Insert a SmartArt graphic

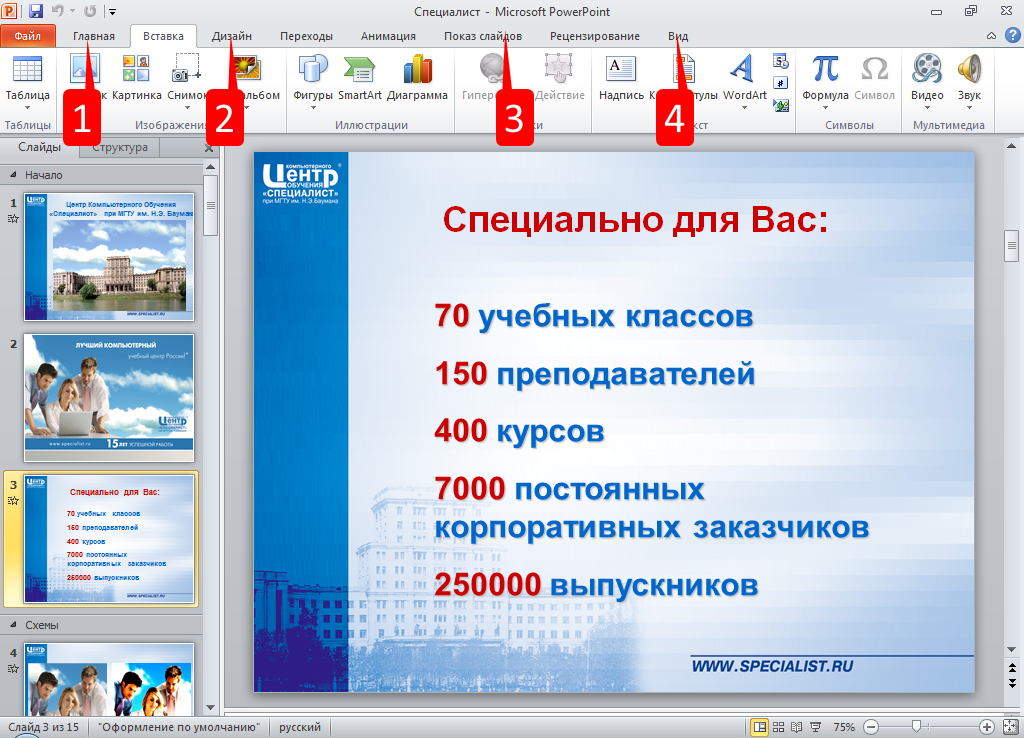tap(359, 78)
